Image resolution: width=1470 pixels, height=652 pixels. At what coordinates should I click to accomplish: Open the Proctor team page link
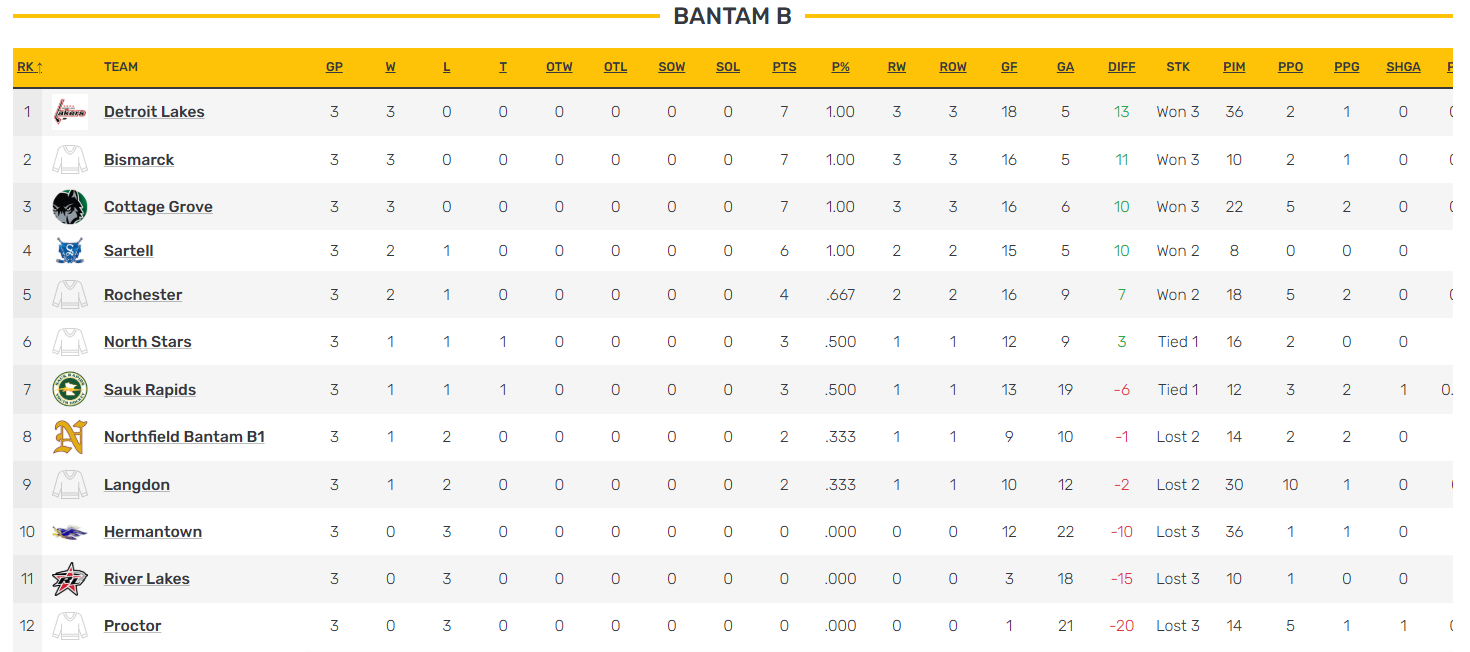point(132,626)
